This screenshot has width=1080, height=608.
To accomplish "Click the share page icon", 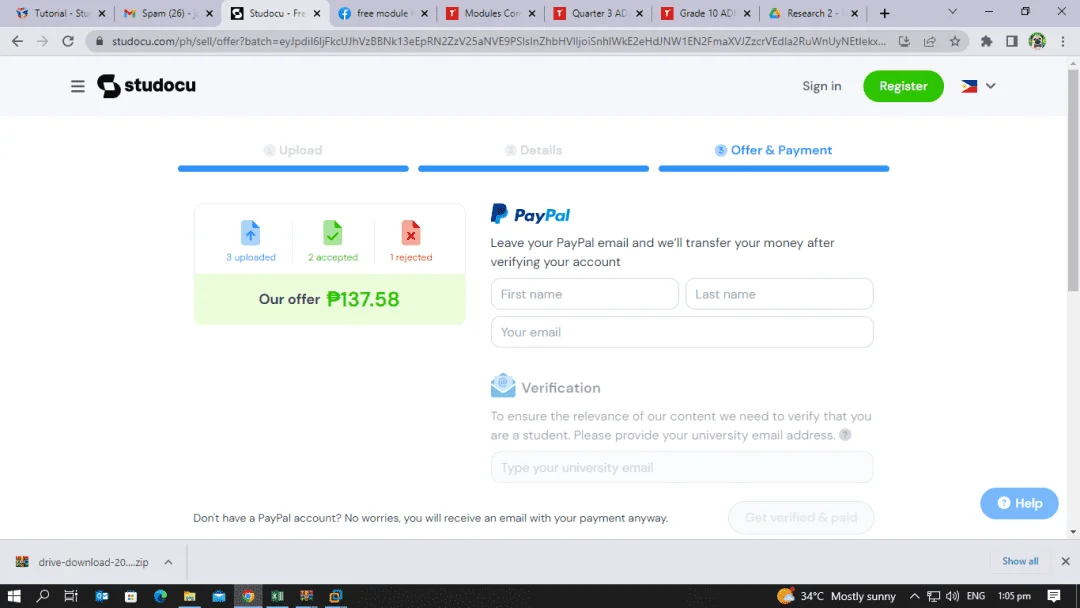I will point(929,41).
